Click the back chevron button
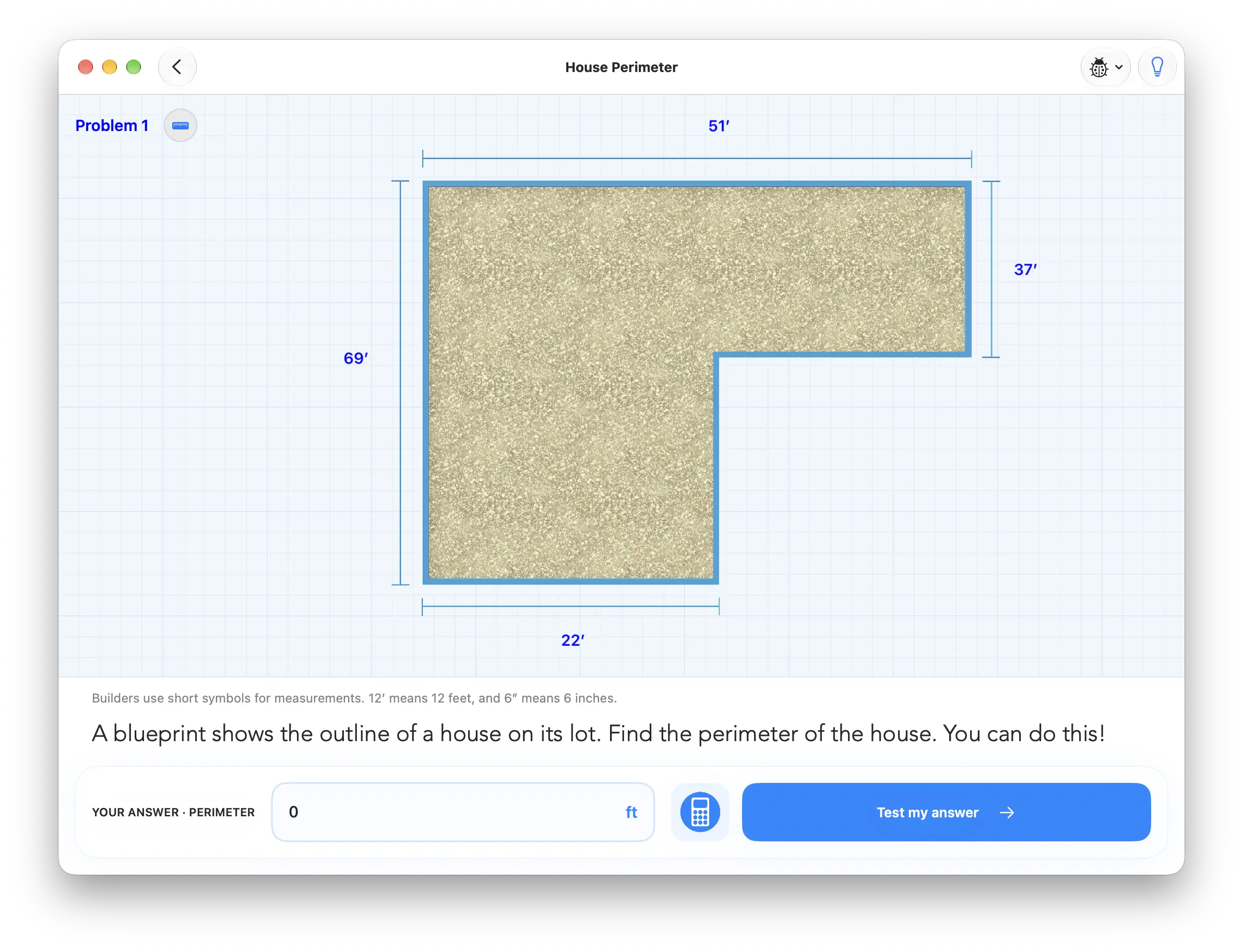Image resolution: width=1243 pixels, height=952 pixels. [177, 67]
